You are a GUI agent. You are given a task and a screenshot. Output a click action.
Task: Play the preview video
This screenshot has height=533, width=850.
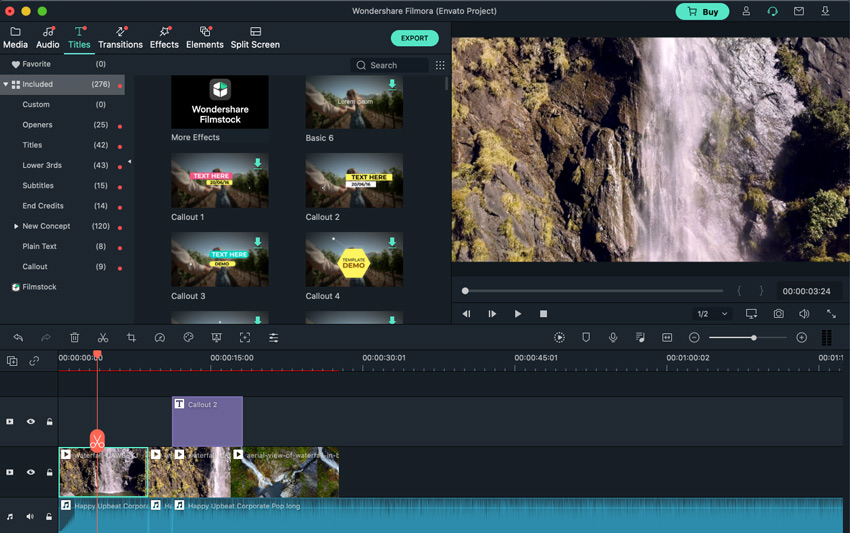click(x=518, y=314)
